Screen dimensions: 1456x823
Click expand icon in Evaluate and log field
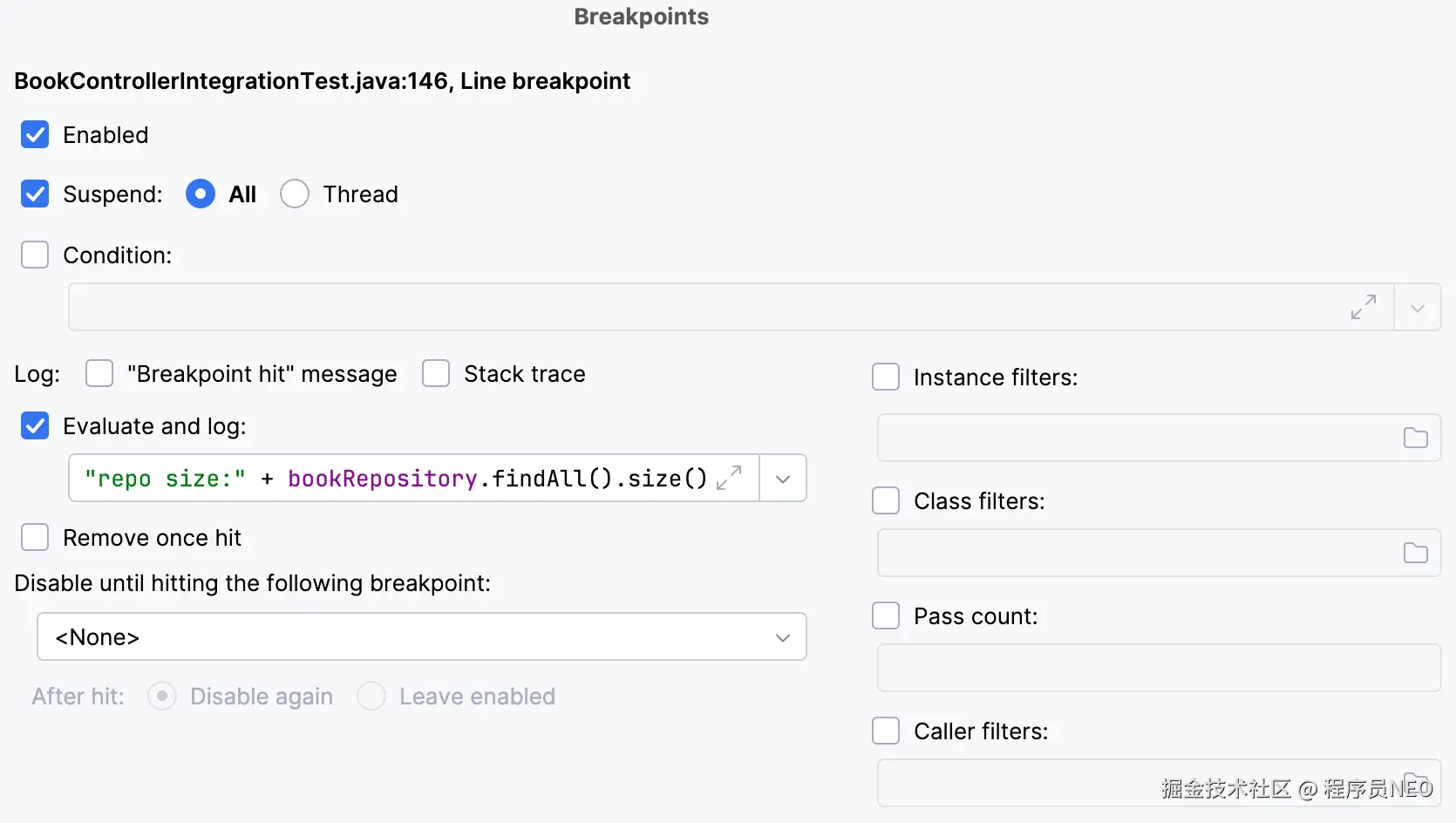tap(729, 478)
